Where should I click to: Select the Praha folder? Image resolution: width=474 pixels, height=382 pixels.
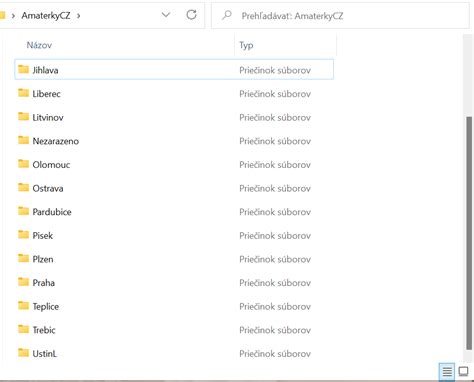pyautogui.click(x=174, y=283)
